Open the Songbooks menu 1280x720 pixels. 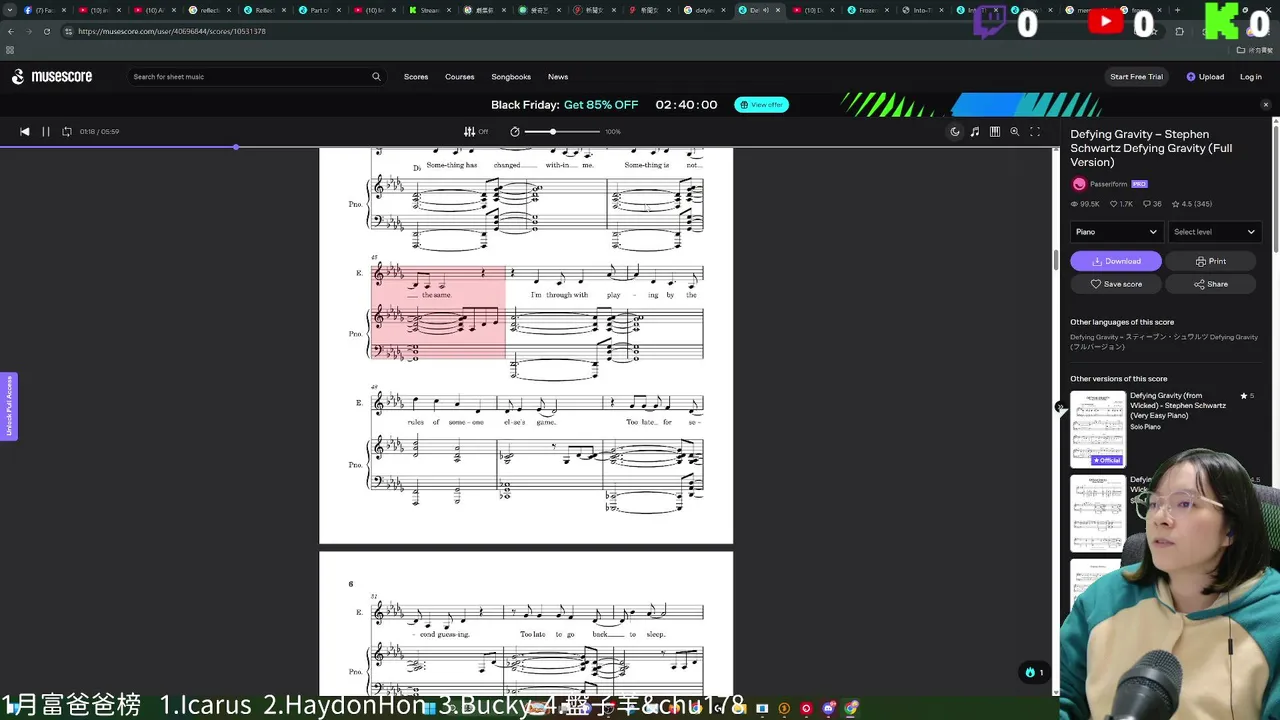click(511, 77)
